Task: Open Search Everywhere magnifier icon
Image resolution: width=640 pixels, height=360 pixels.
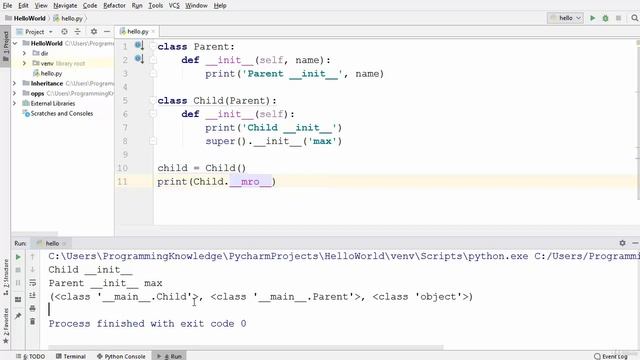Action: click(x=634, y=18)
